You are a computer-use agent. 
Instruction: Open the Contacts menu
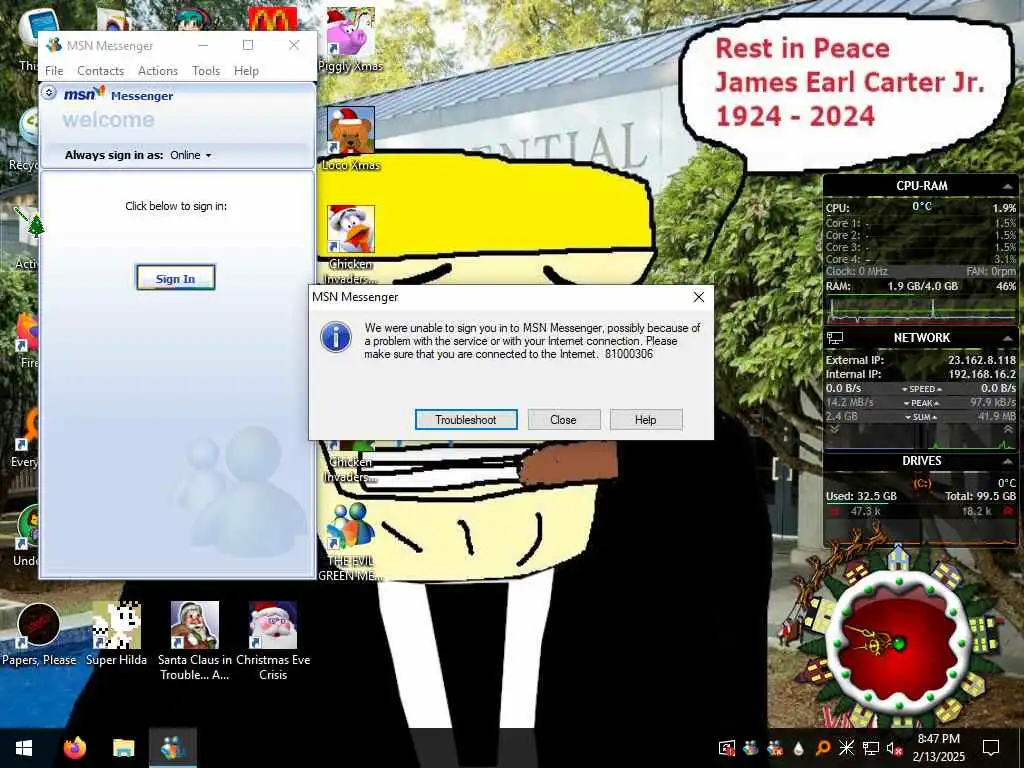point(101,71)
